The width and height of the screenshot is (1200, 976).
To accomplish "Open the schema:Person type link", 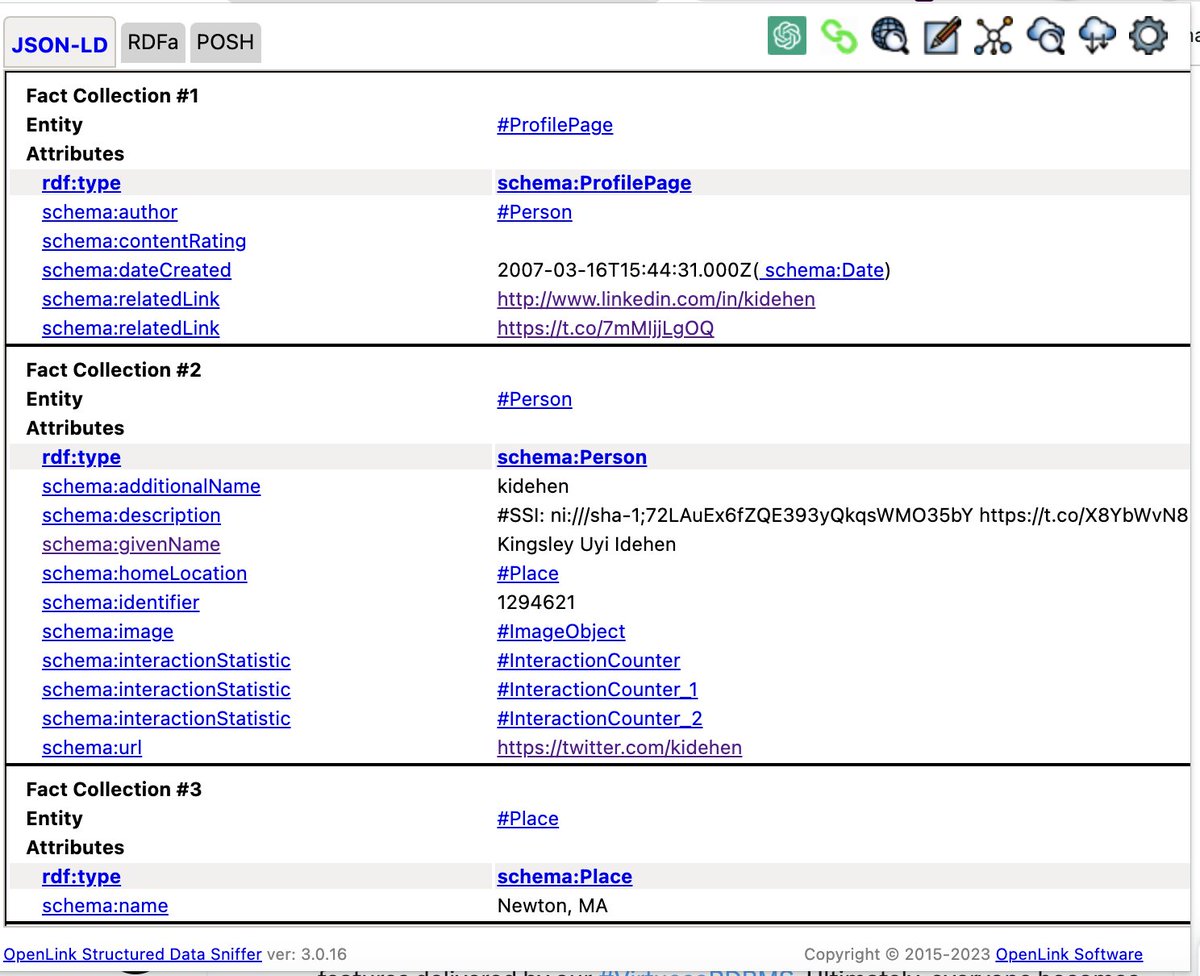I will (572, 457).
